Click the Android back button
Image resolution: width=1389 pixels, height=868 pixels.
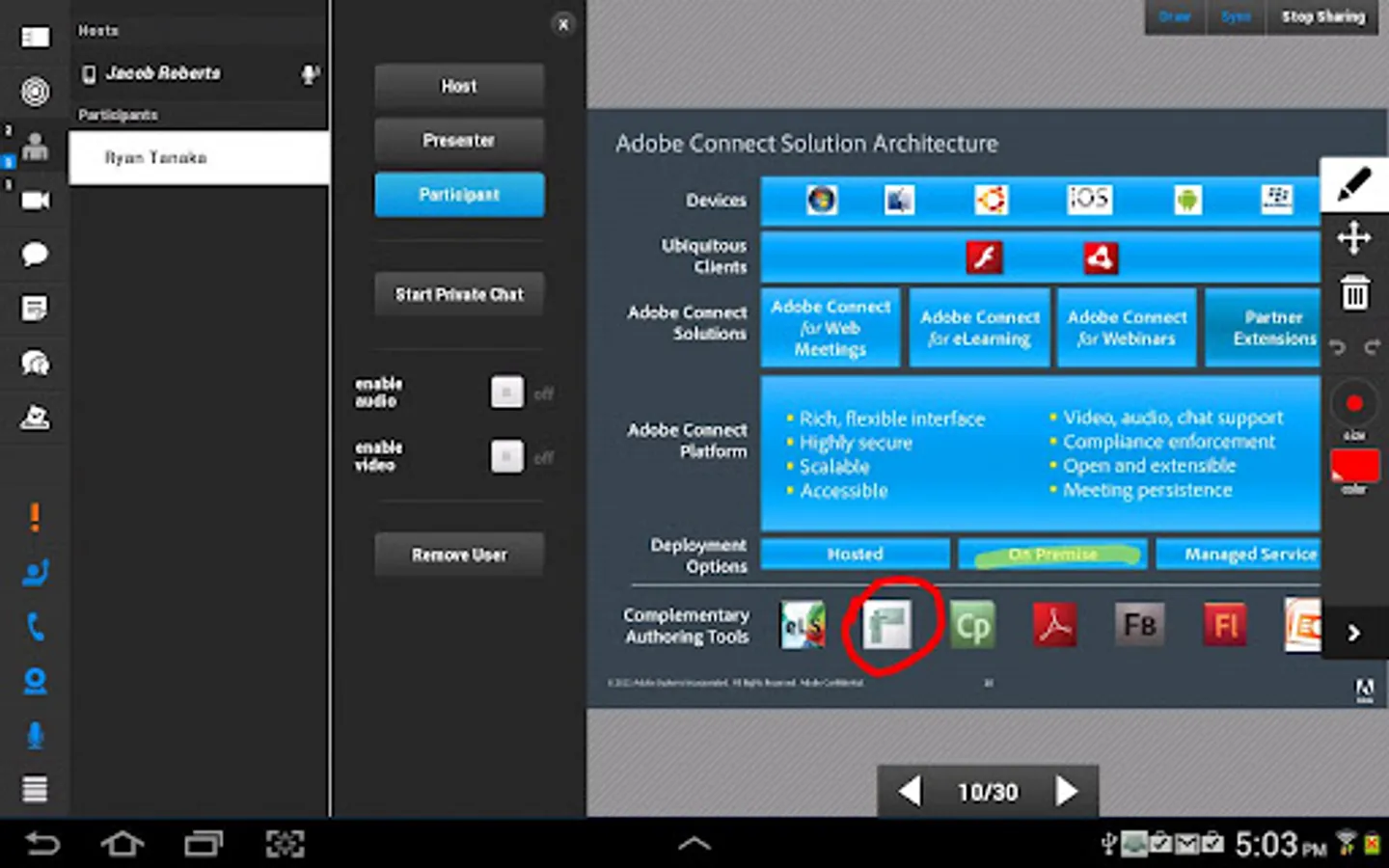pyautogui.click(x=42, y=845)
